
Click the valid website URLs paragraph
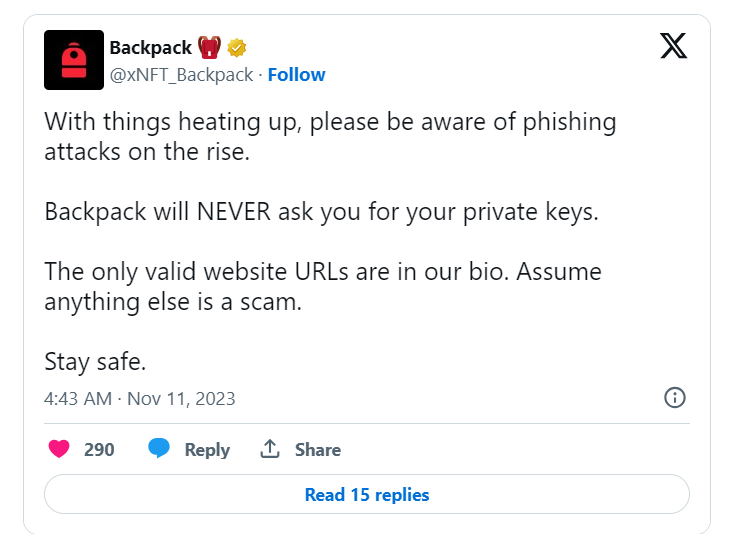click(323, 286)
